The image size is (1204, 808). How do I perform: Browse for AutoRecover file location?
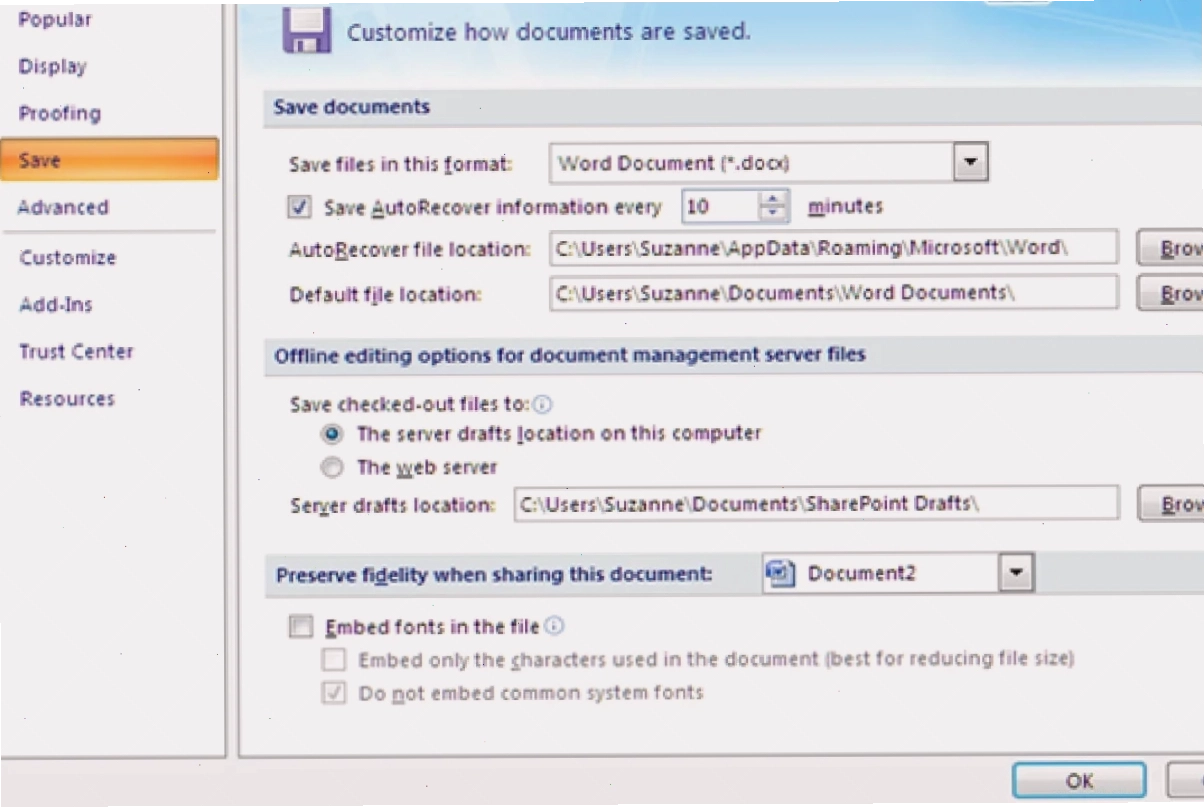coord(1170,248)
